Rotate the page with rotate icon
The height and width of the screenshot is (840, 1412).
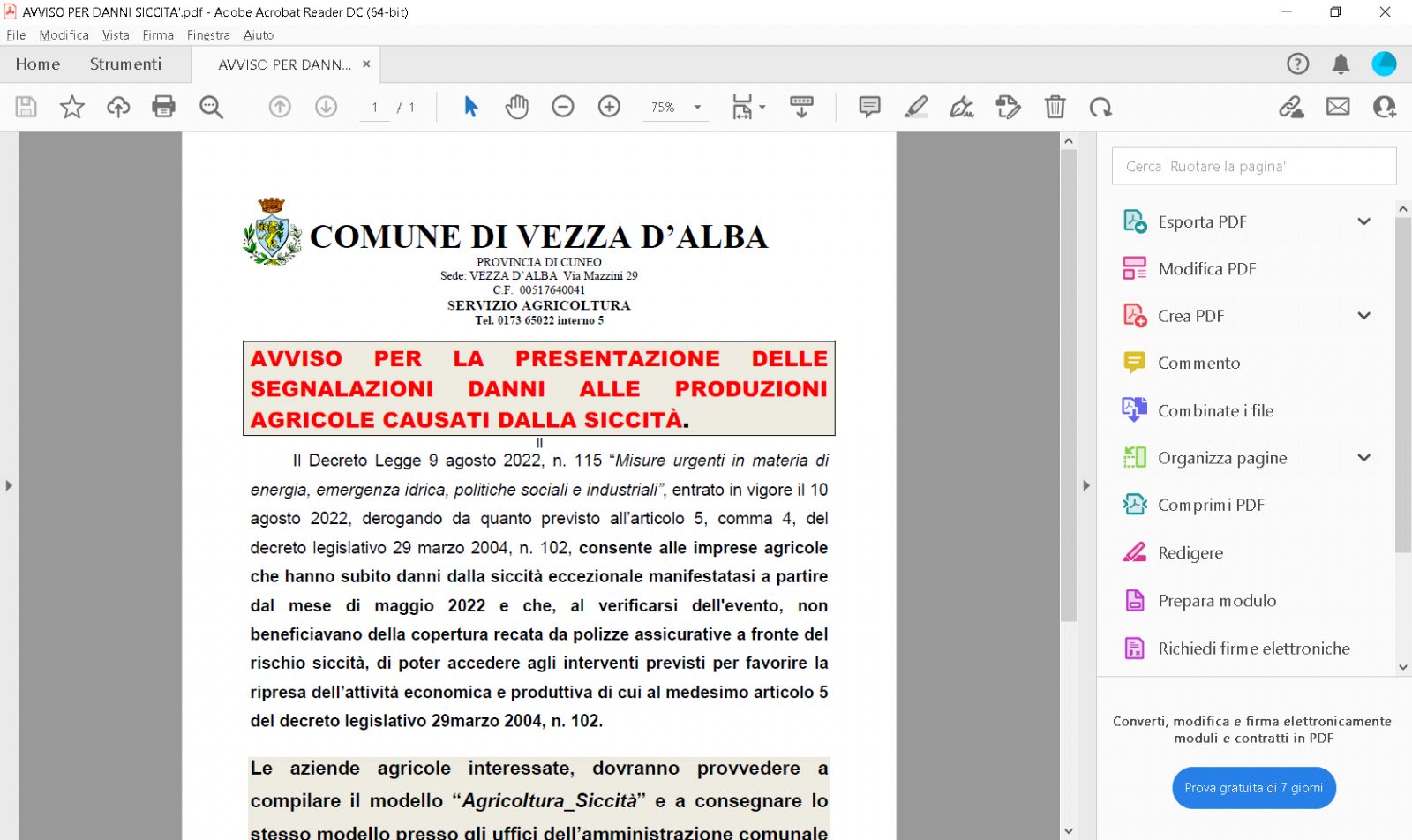click(1100, 107)
